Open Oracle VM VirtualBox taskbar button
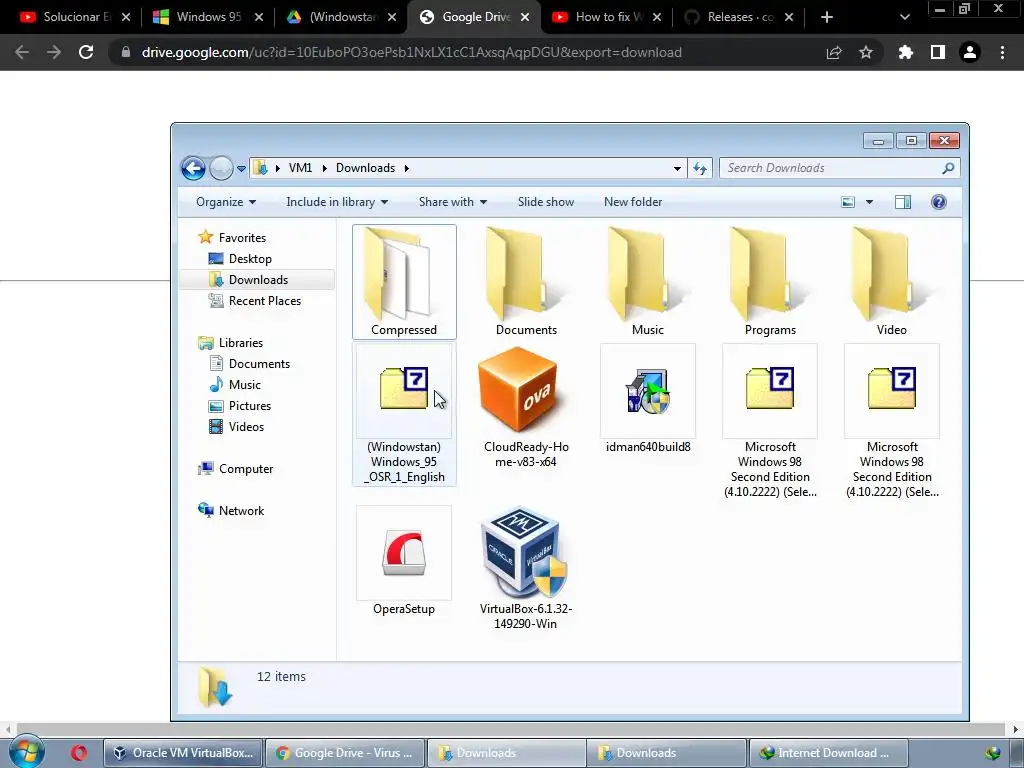This screenshot has width=1024, height=768. 183,753
